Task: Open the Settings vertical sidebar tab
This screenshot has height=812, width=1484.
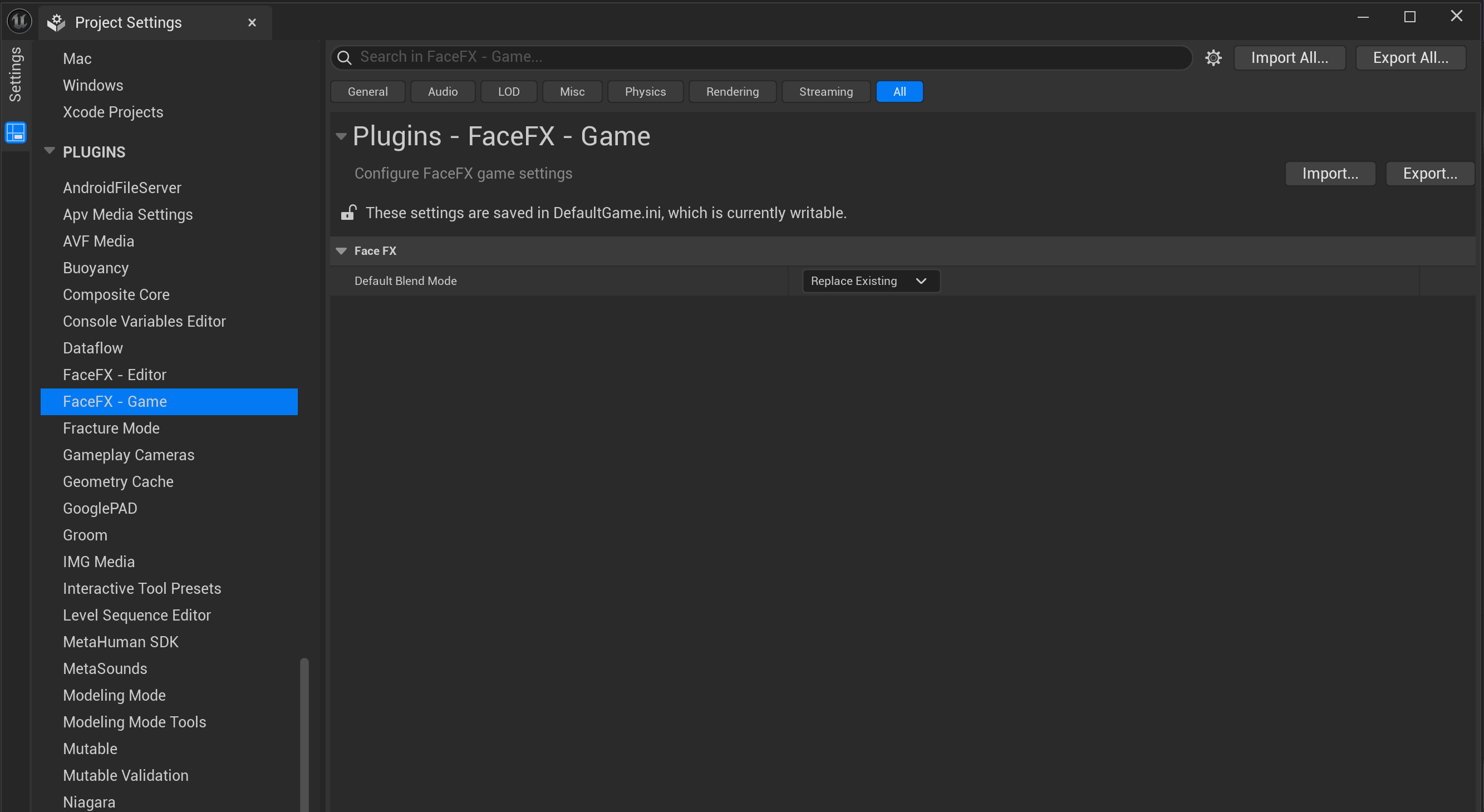Action: [16, 75]
